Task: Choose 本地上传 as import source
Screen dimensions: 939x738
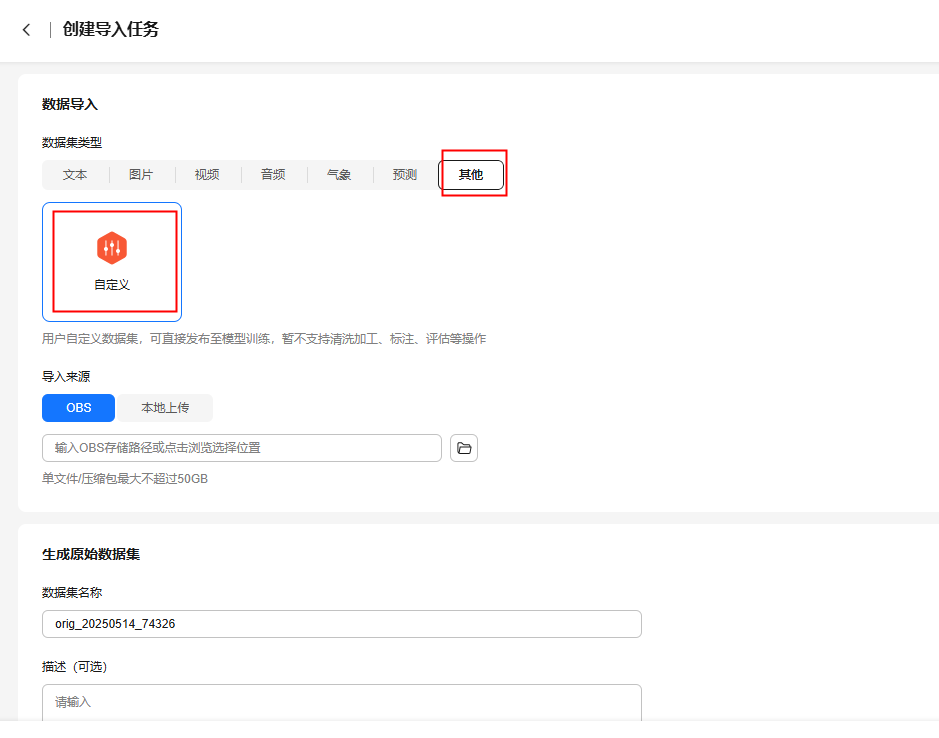Action: pyautogui.click(x=165, y=408)
